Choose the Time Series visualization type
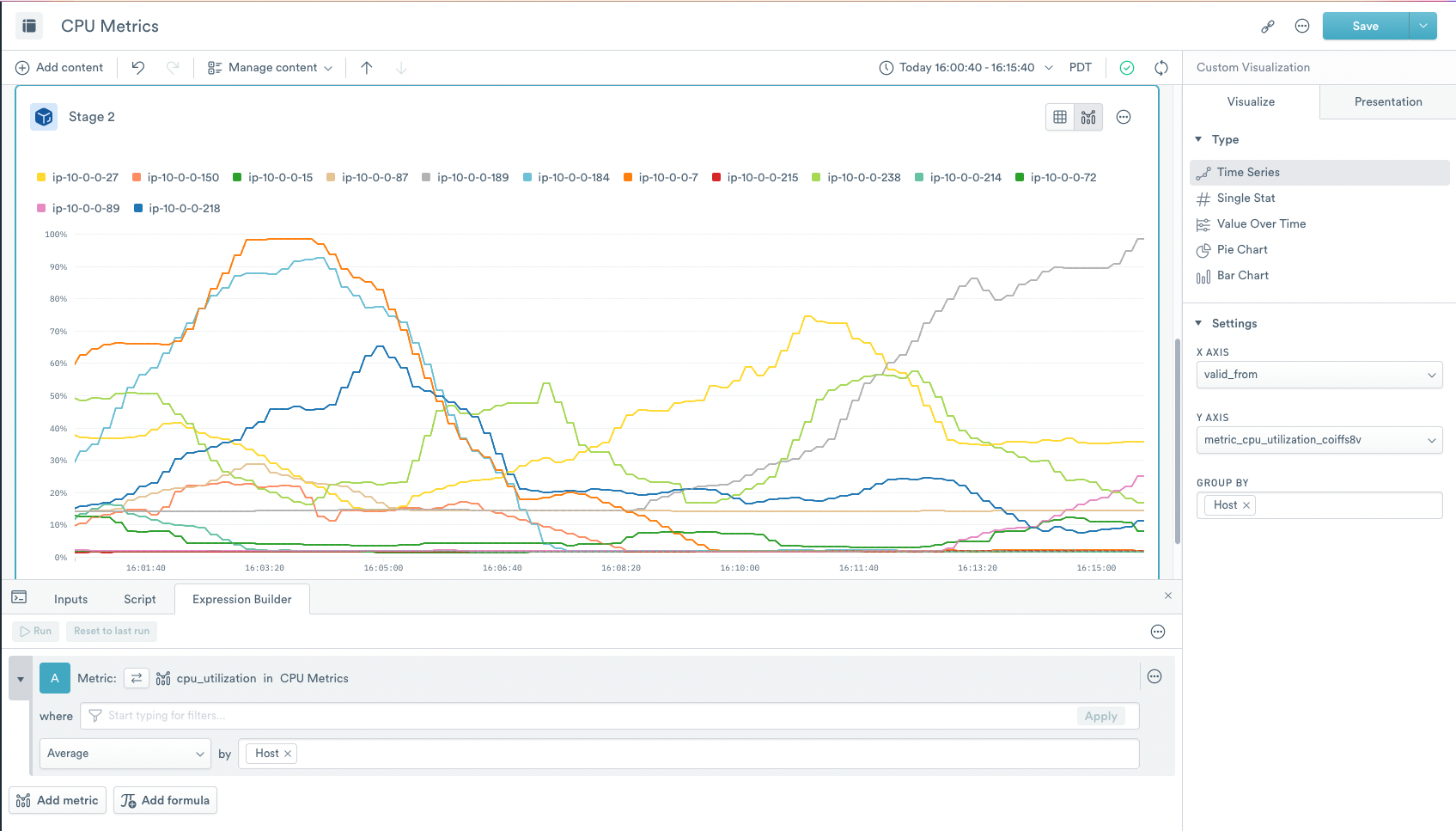Viewport: 1456px width, 831px height. pos(1319,172)
